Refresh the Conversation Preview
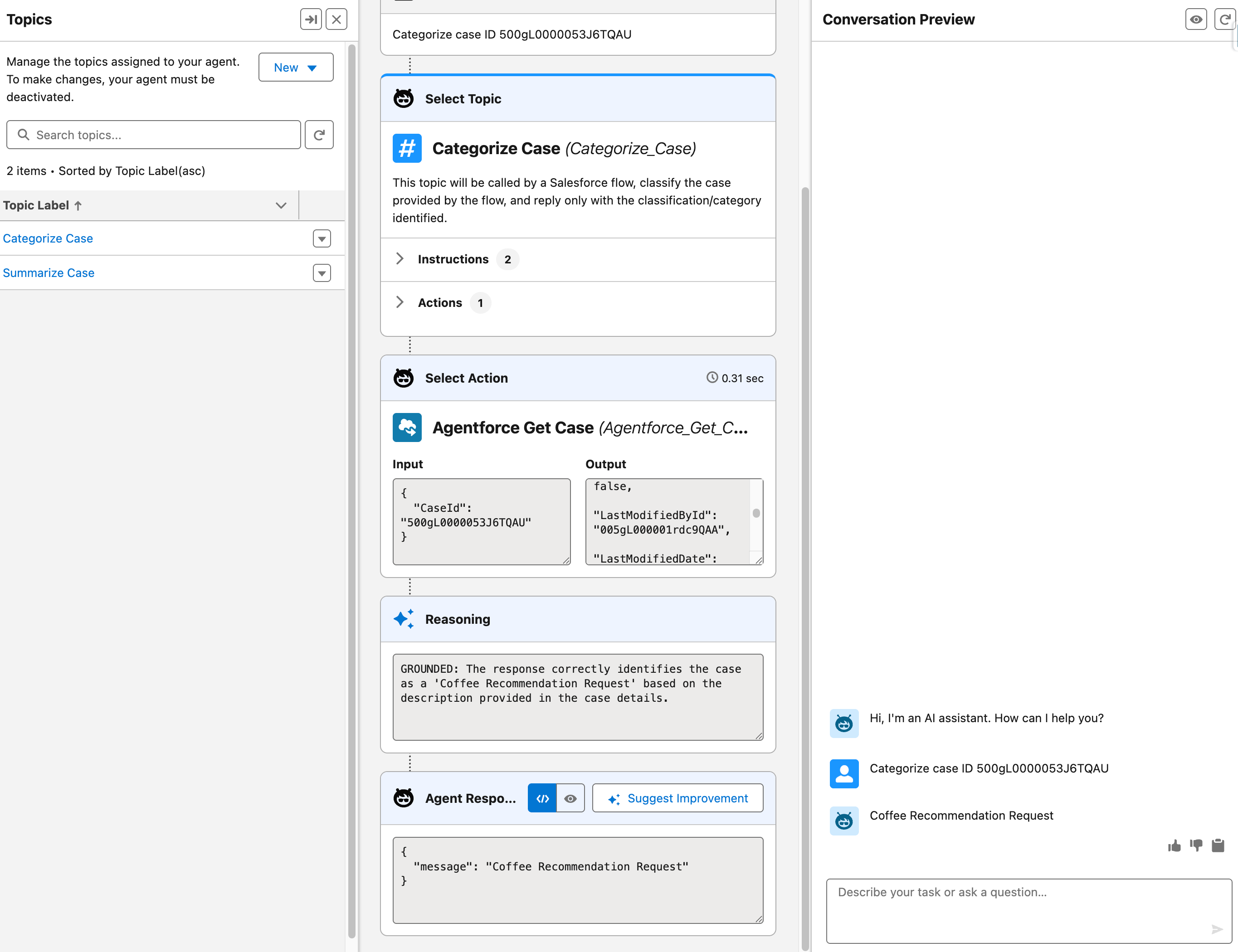 click(x=1225, y=19)
